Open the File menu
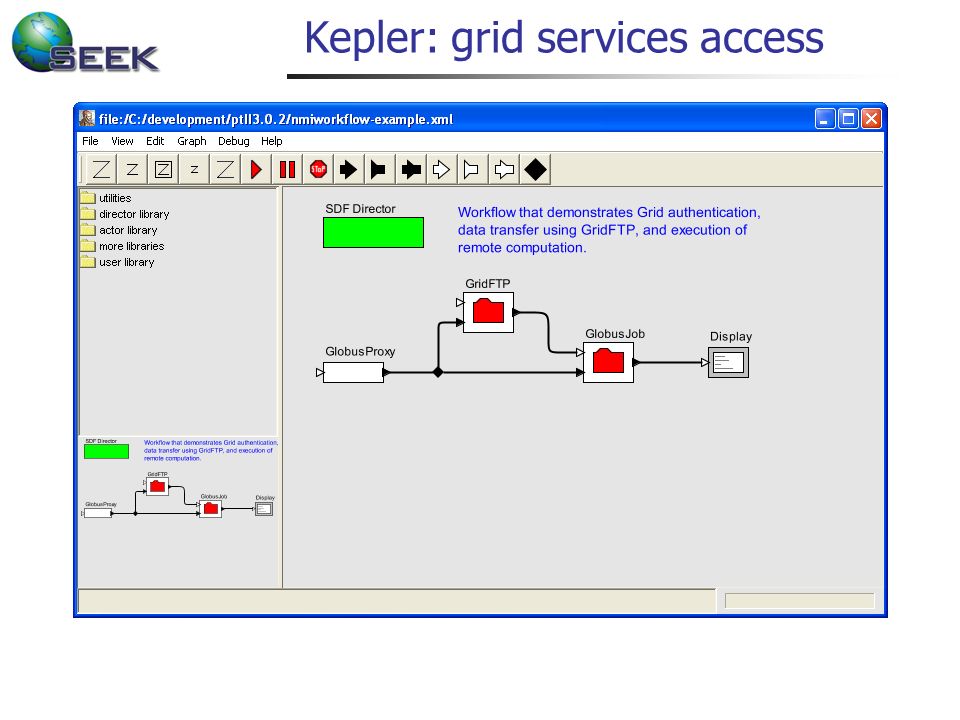This screenshot has height=720, width=960. point(90,141)
